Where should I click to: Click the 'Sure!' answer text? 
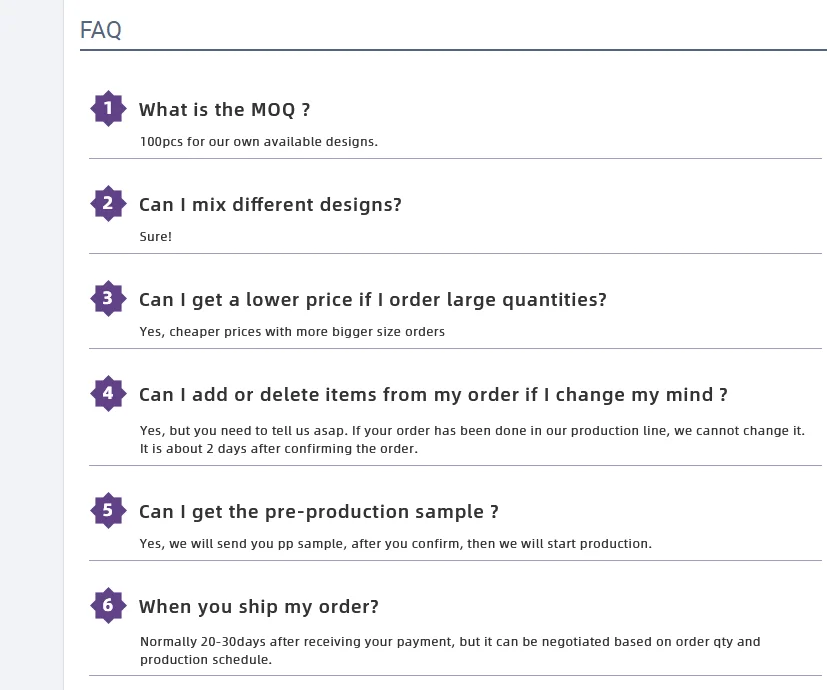point(156,237)
